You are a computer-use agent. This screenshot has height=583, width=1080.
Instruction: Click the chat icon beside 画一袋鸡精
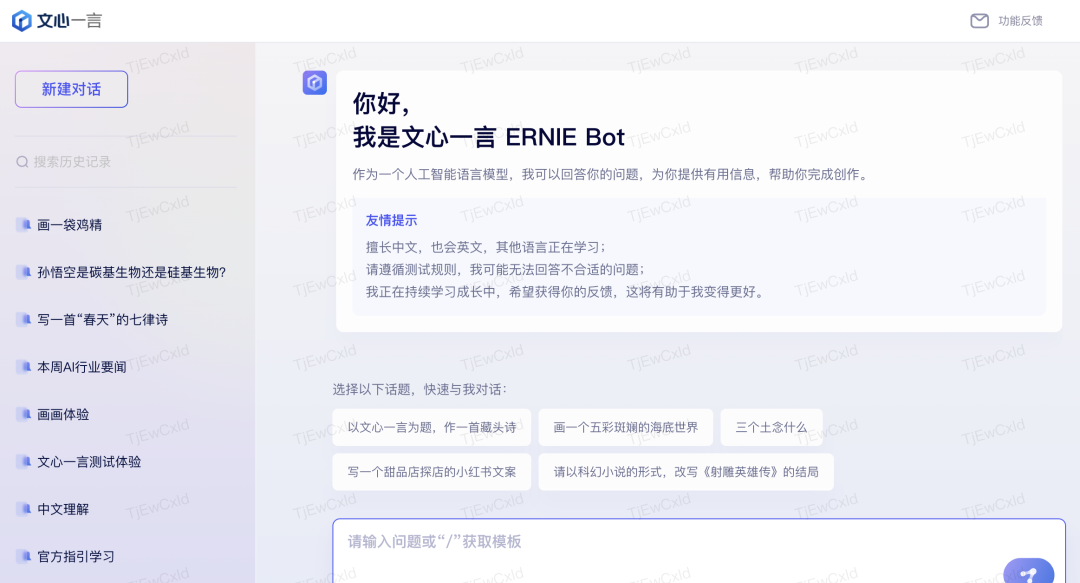click(24, 225)
